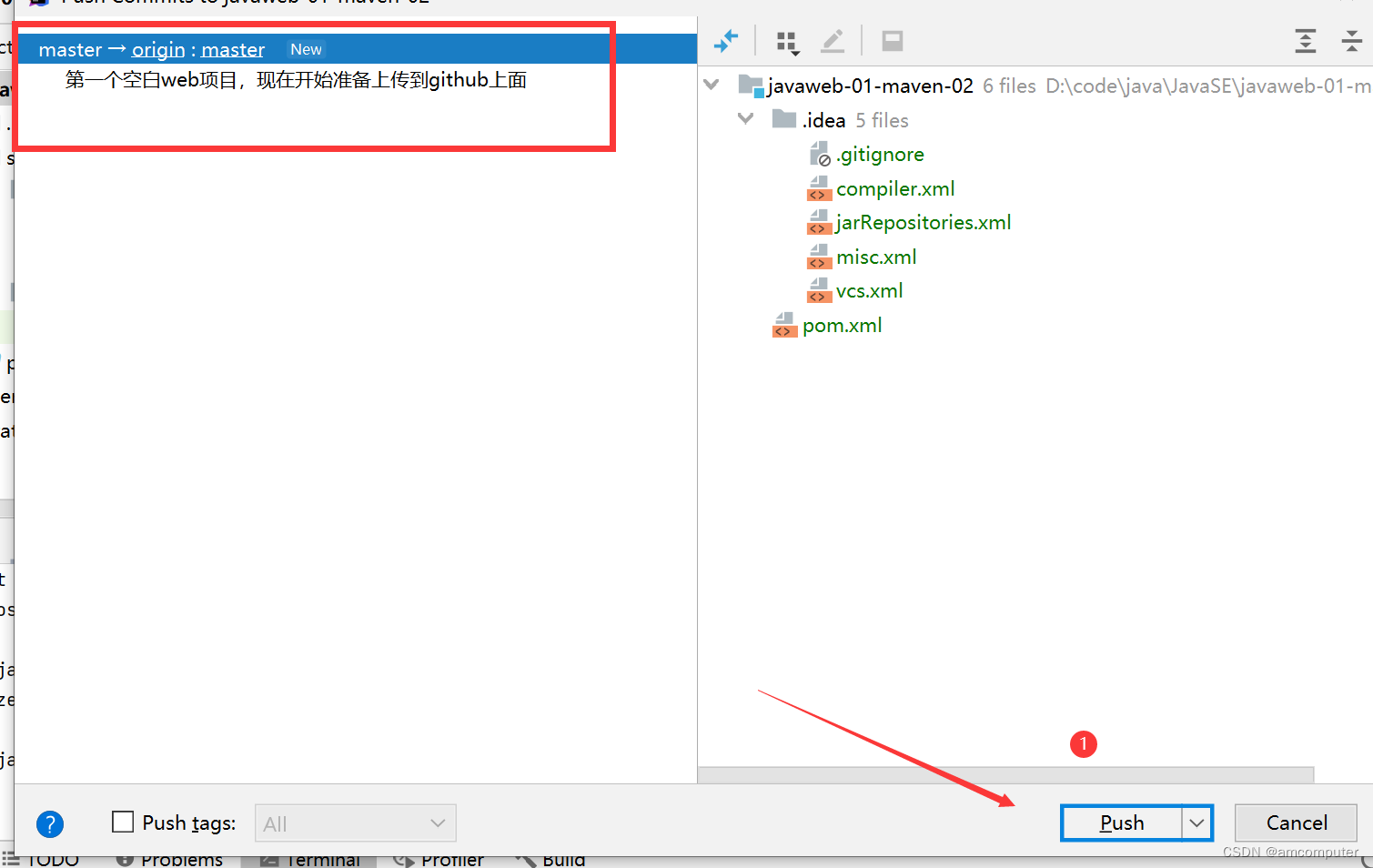The height and width of the screenshot is (868, 1373).
Task: Click the New label on branch row
Action: (x=306, y=50)
